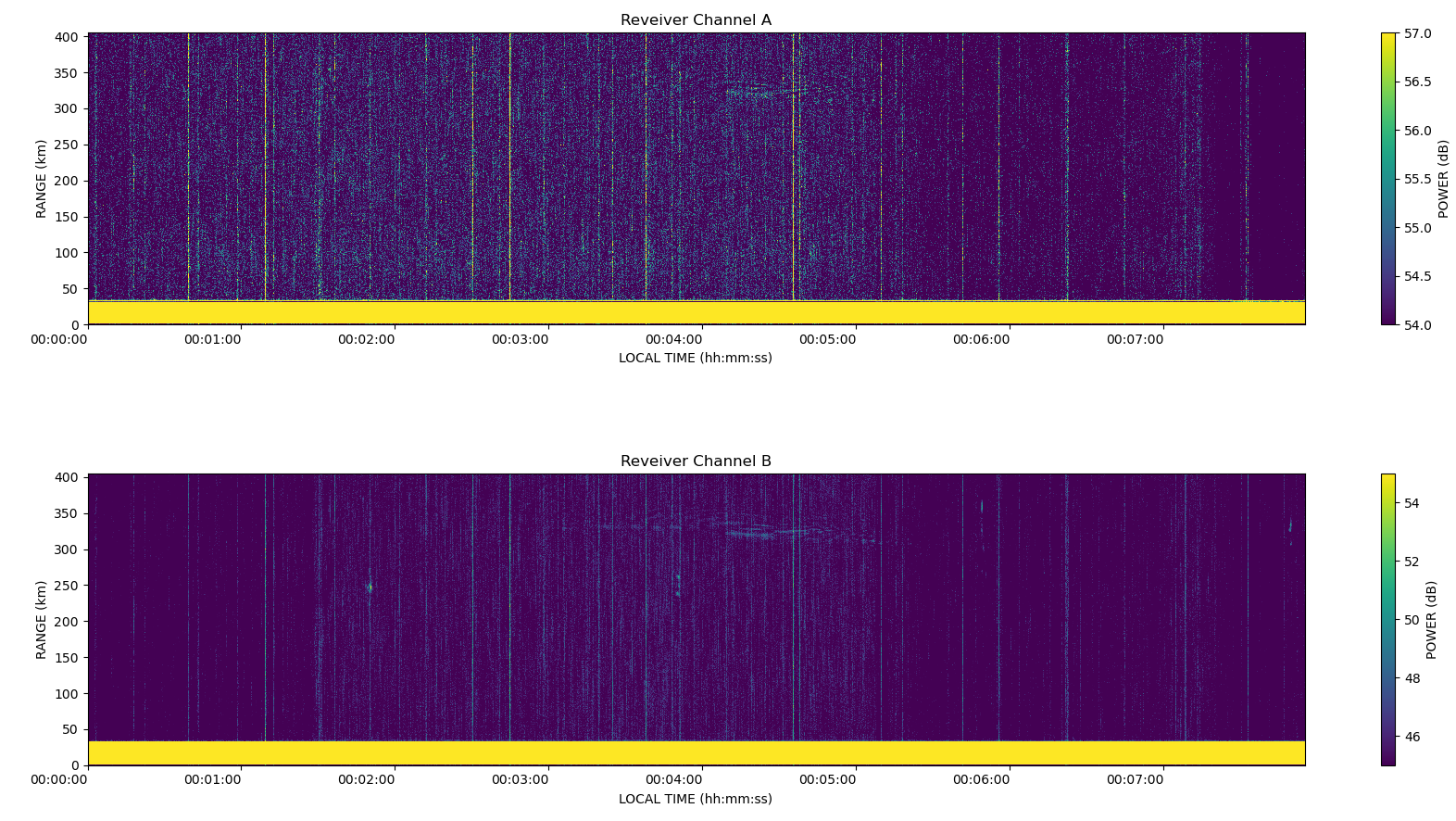Image resolution: width=1456 pixels, height=821 pixels.
Task: Click the "54.0" colorbar tick label
Action: pyautogui.click(x=1417, y=324)
